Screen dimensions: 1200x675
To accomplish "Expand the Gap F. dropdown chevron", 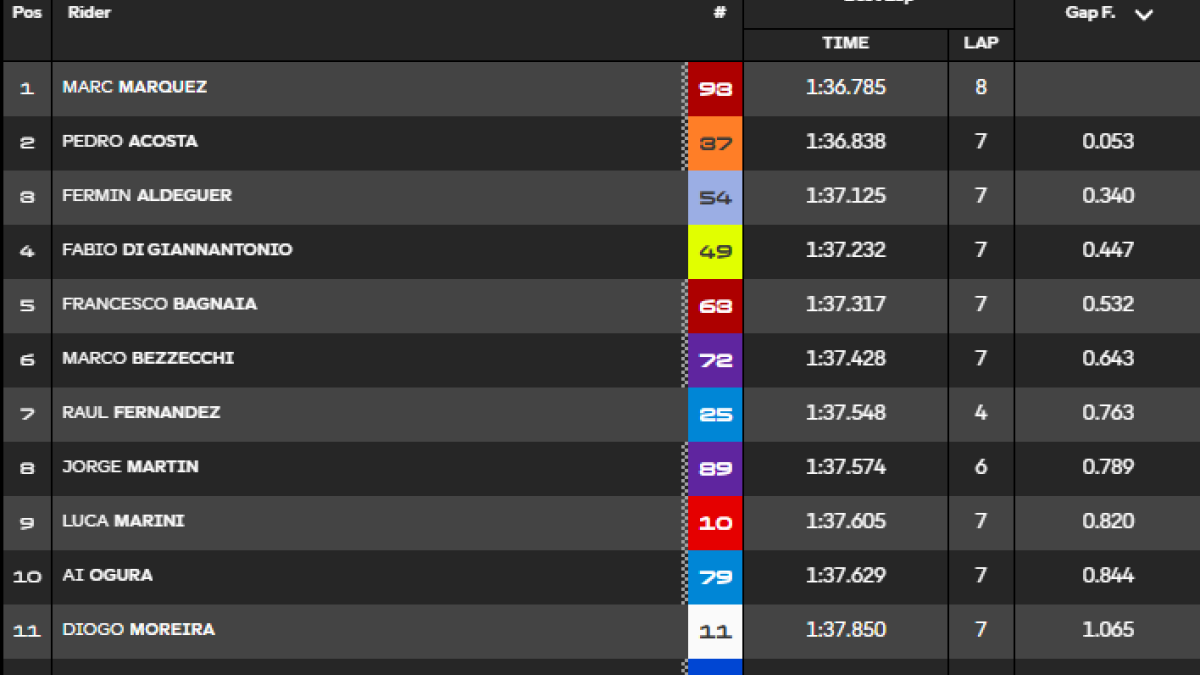I will tap(1144, 15).
